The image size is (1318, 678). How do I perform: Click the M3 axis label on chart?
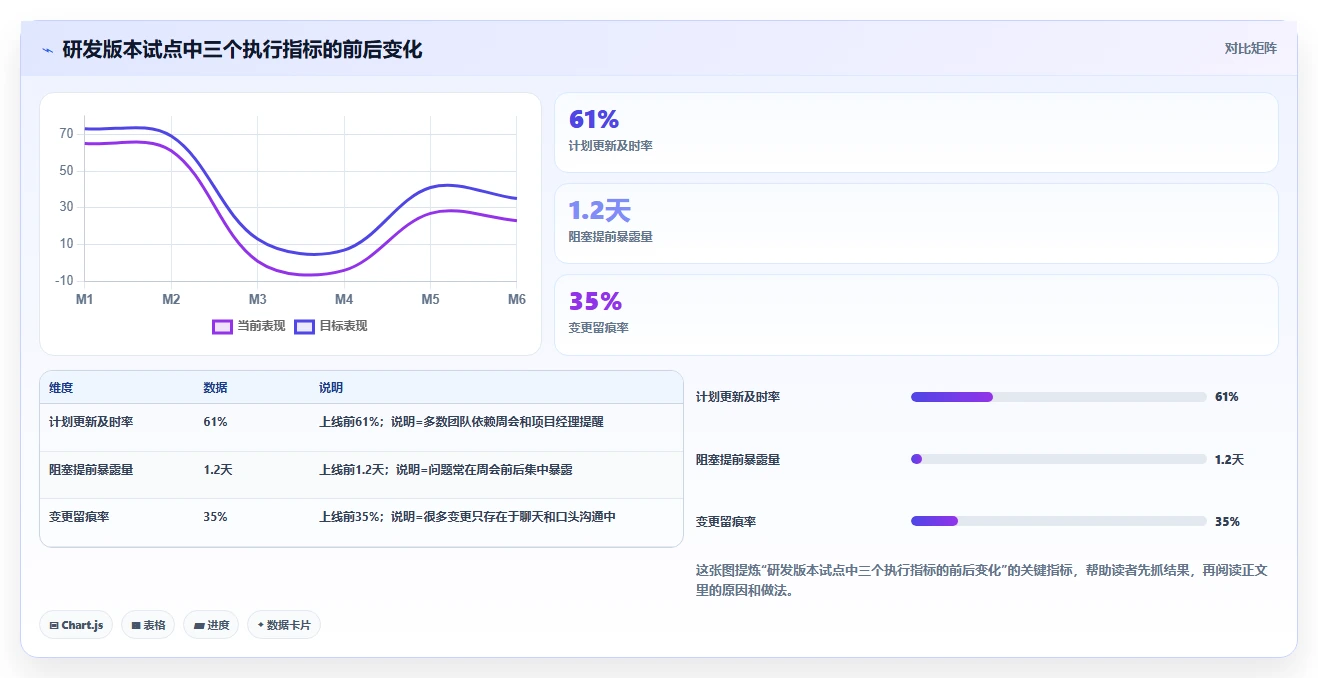[x=258, y=299]
